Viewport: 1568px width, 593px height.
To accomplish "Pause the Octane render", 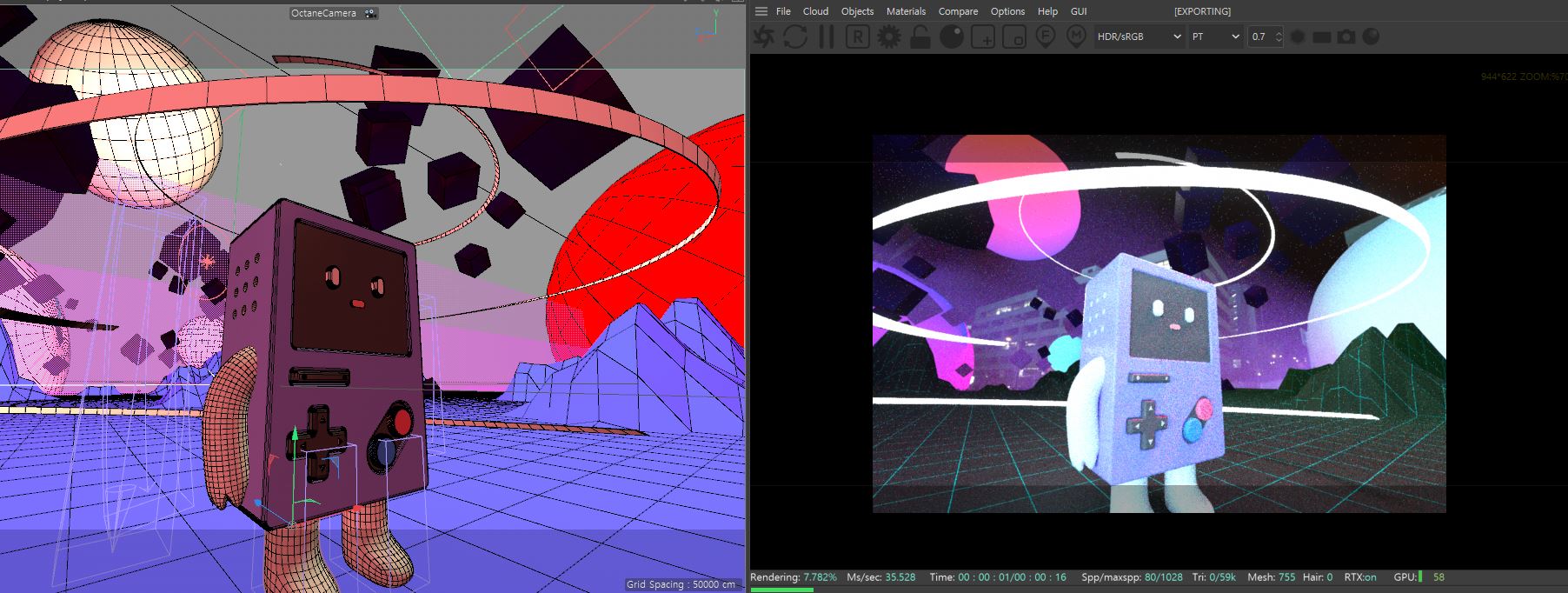I will coord(827,37).
